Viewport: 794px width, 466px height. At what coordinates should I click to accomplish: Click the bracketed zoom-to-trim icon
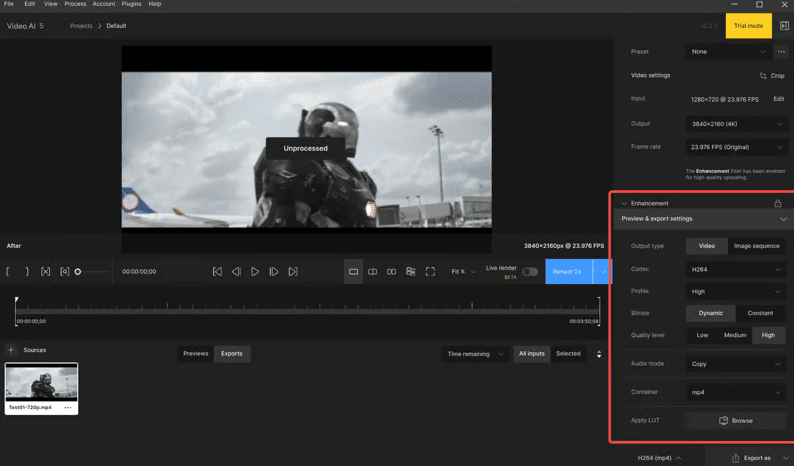[x=65, y=271]
